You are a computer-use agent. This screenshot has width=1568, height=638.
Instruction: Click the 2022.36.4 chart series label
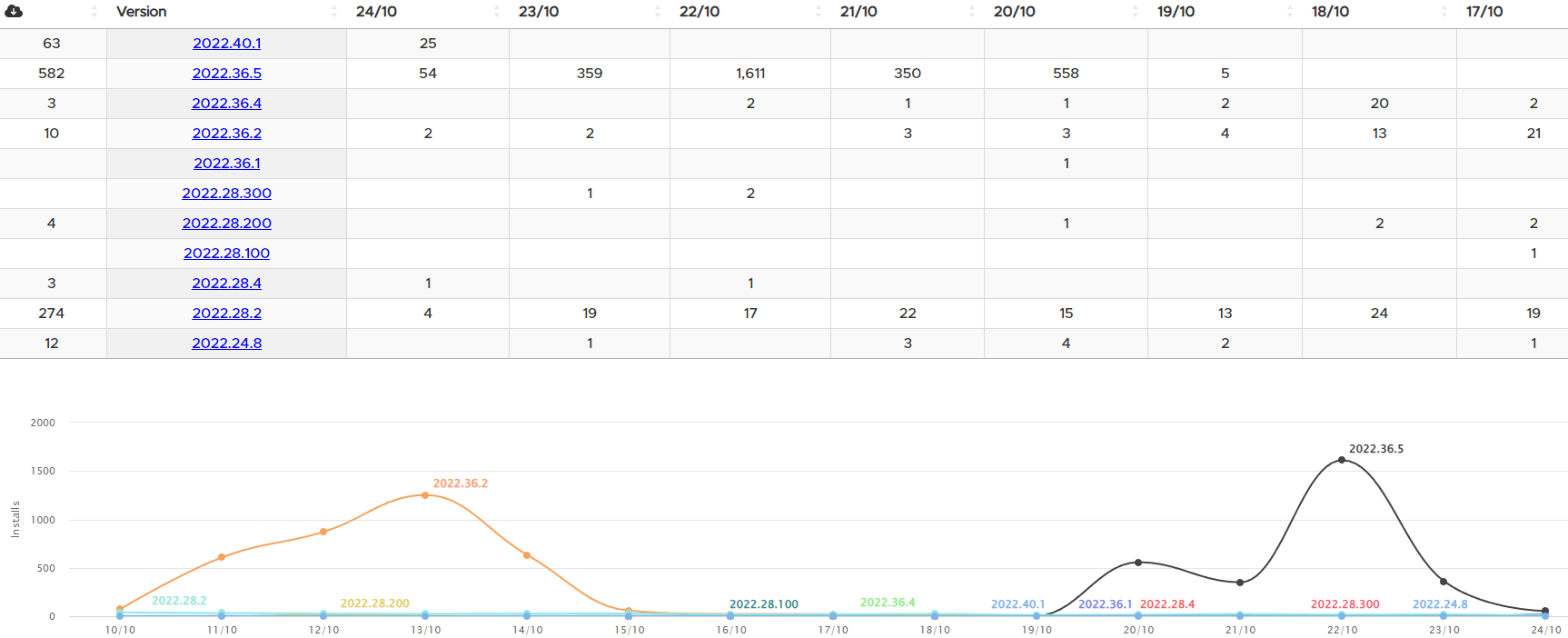pyautogui.click(x=888, y=603)
